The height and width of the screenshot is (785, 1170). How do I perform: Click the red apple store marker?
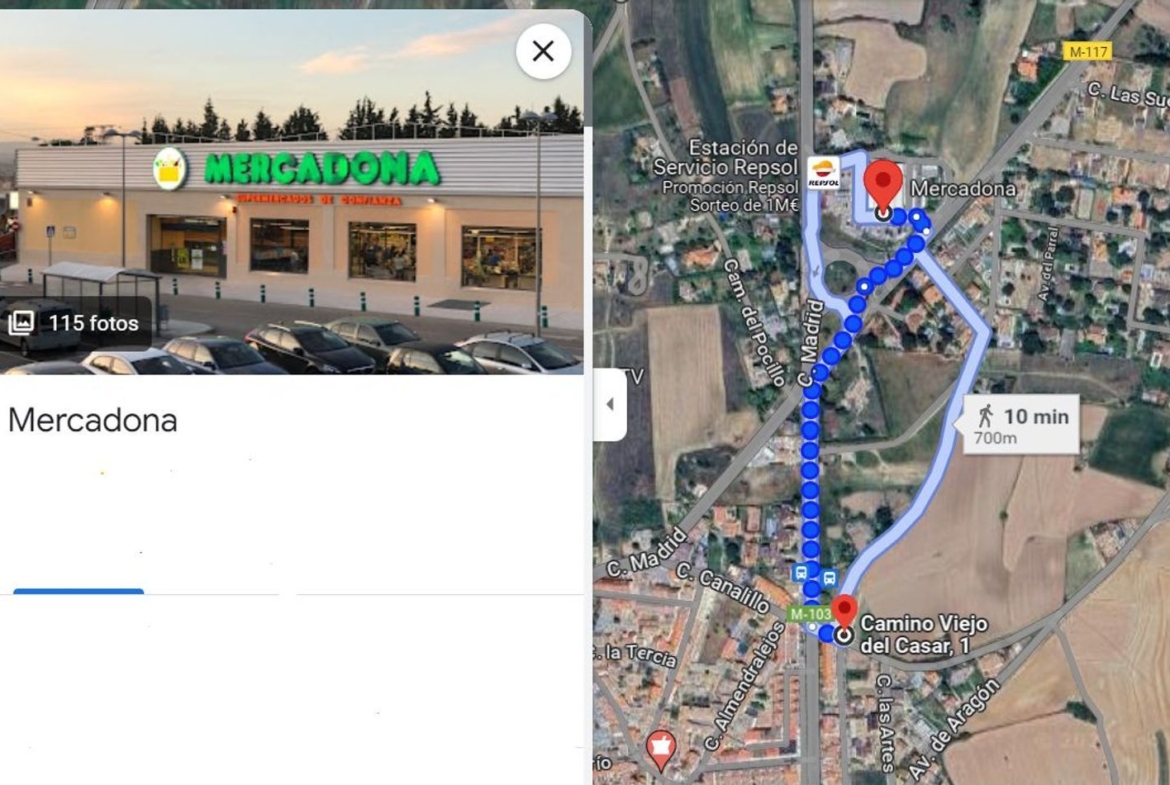[x=660, y=749]
